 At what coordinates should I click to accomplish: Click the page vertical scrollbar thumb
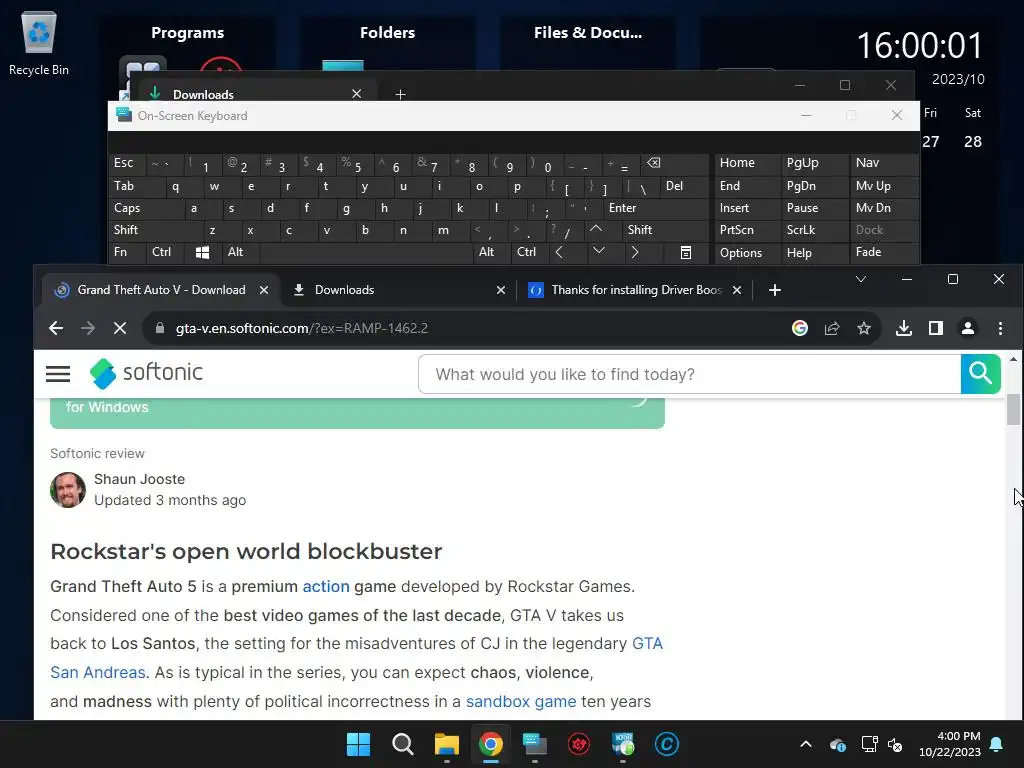pyautogui.click(x=1013, y=409)
